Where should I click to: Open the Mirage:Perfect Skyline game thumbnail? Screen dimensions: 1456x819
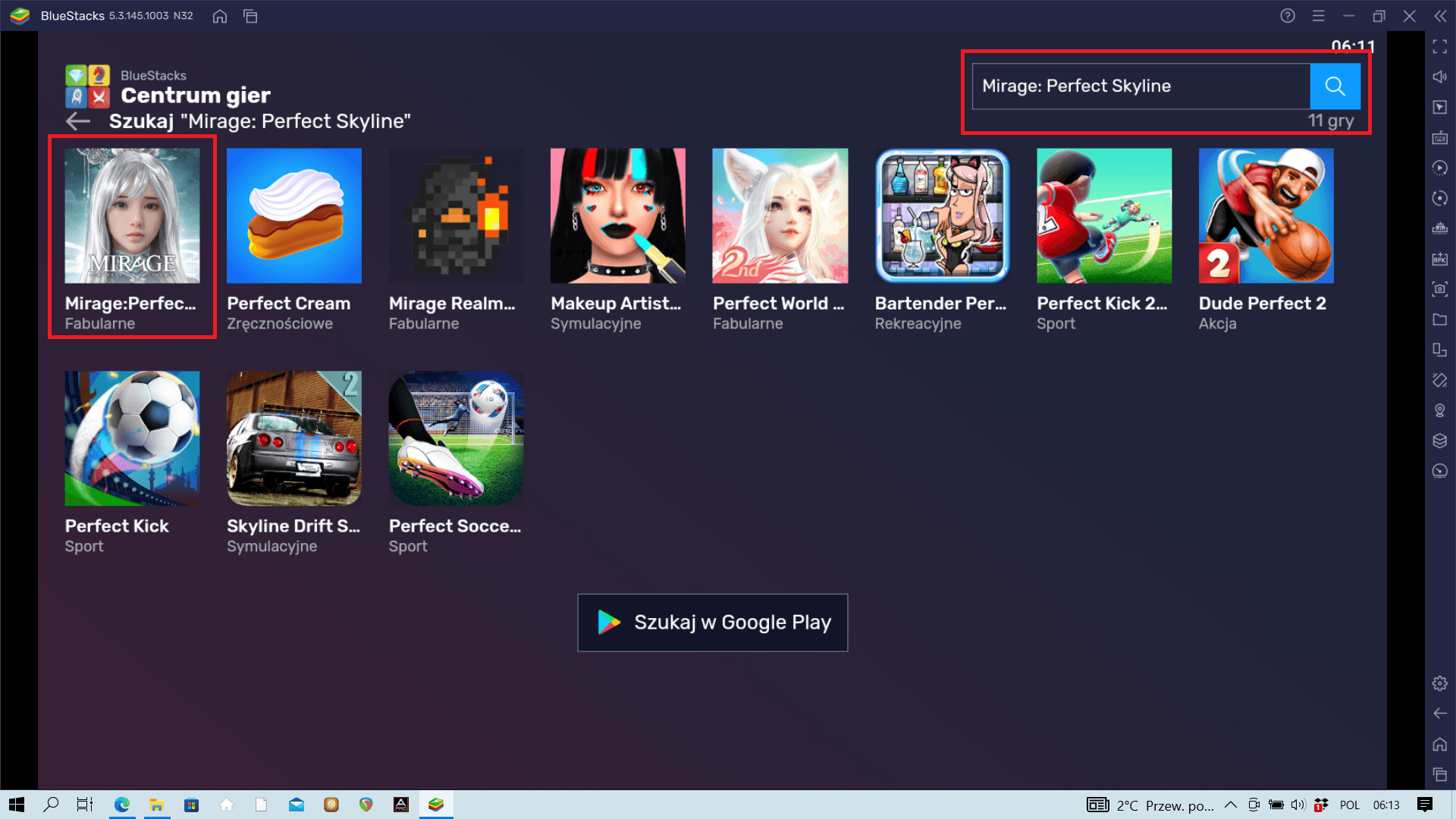[x=132, y=215]
